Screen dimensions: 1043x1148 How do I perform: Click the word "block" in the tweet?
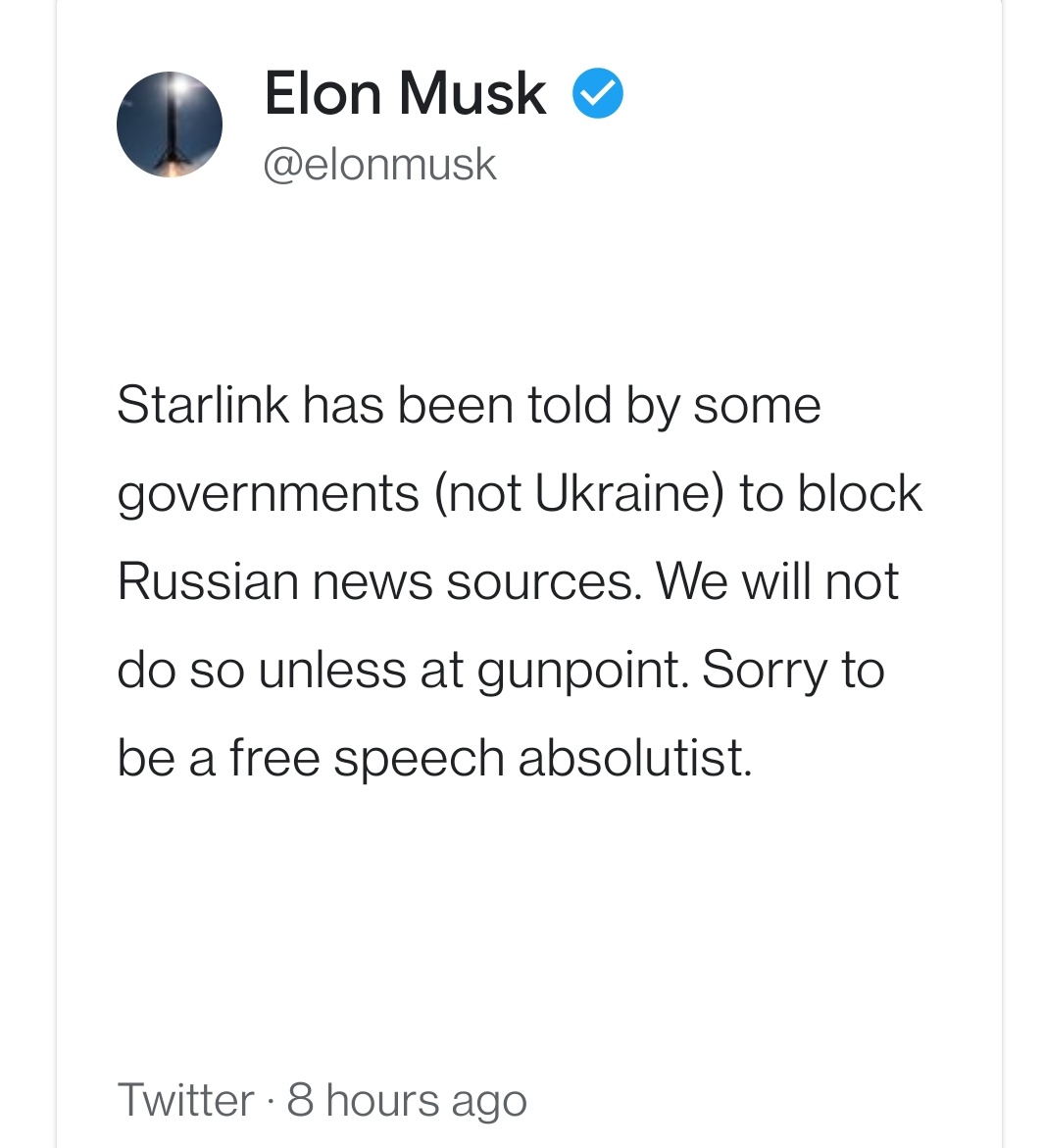pyautogui.click(x=860, y=493)
